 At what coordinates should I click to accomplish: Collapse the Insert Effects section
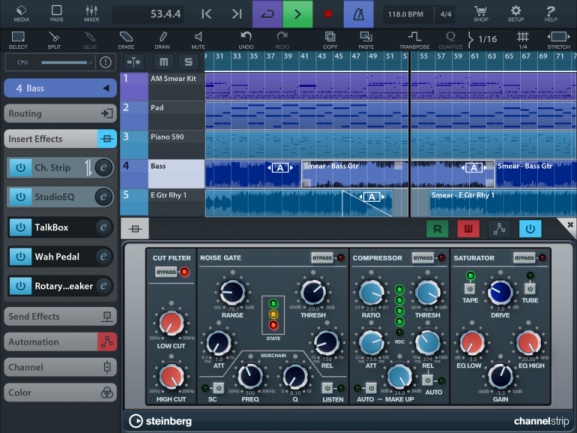[60, 139]
